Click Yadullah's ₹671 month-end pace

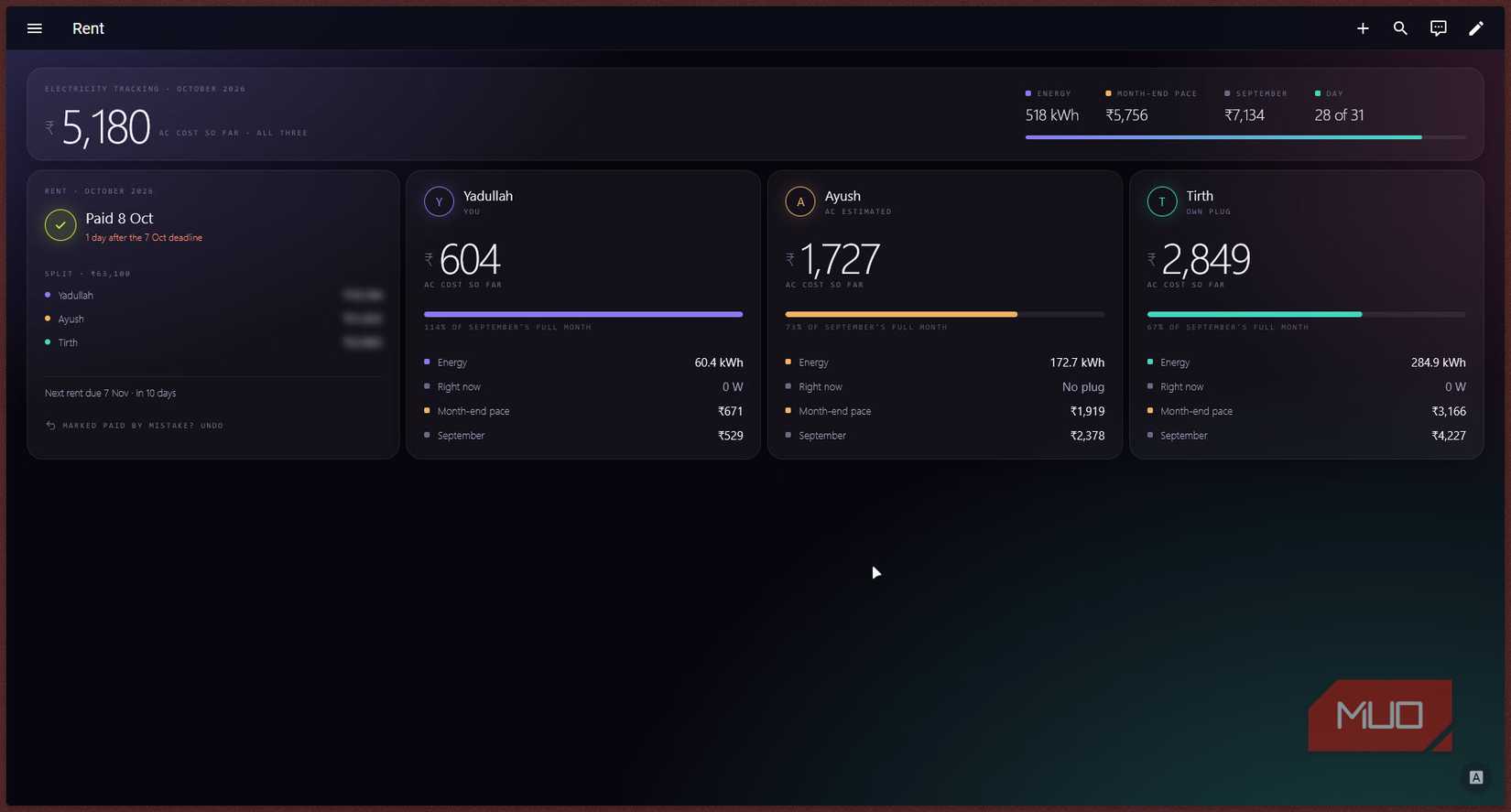pyautogui.click(x=730, y=411)
